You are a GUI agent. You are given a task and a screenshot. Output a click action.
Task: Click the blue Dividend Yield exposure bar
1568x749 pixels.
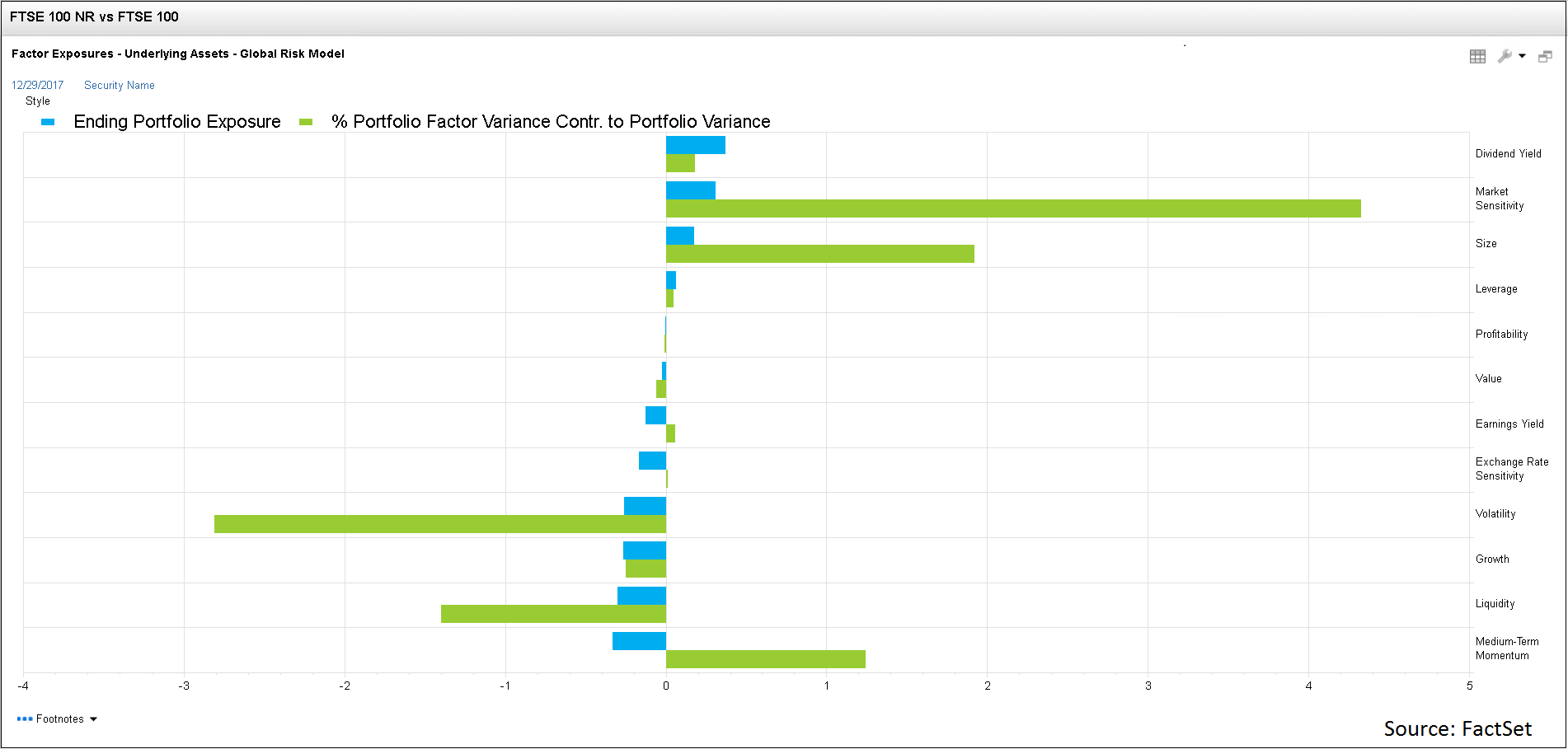pyautogui.click(x=696, y=145)
